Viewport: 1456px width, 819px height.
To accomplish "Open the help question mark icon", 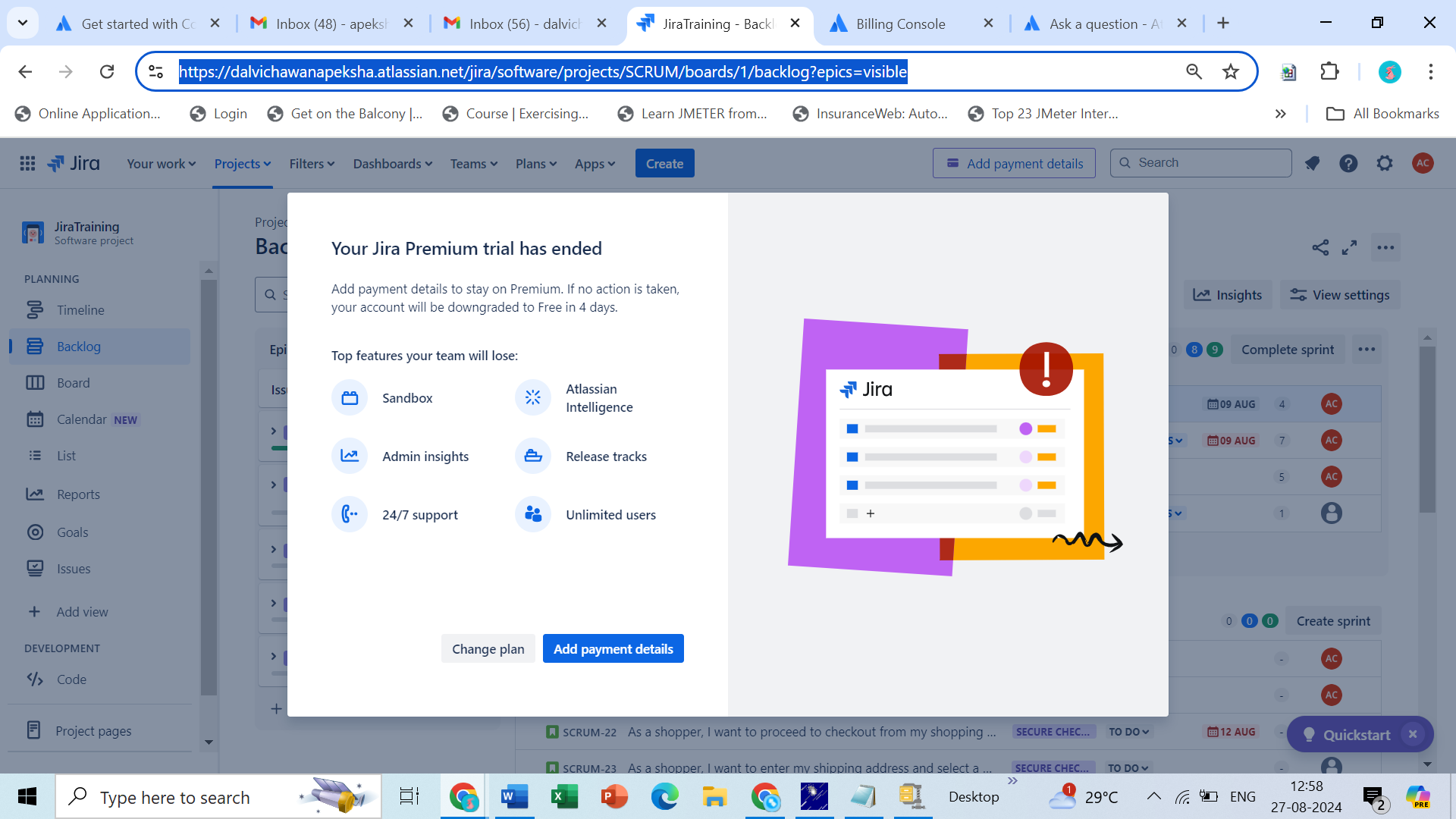I will click(x=1348, y=163).
